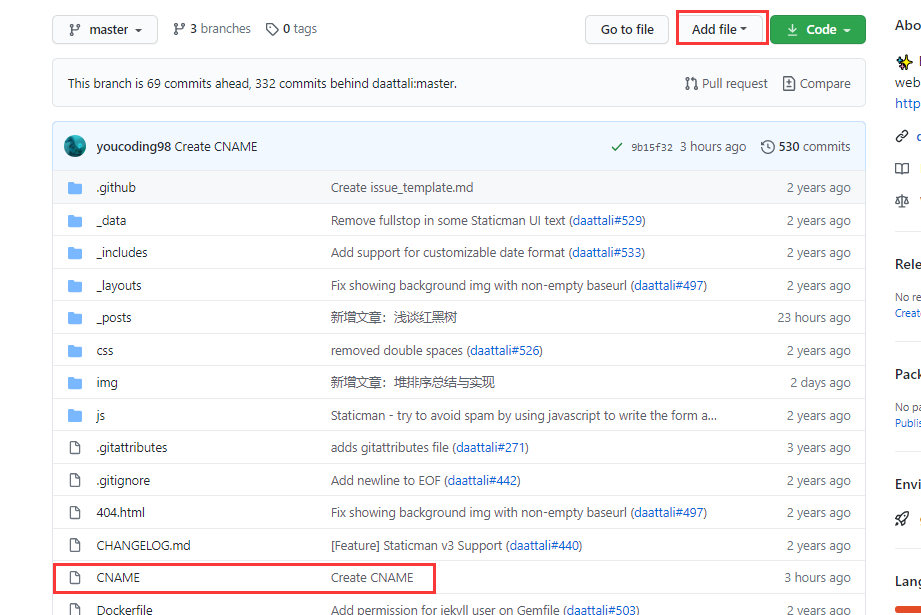921x615 pixels.
Task: Click the tag icon next to 0 tags
Action: pos(272,29)
